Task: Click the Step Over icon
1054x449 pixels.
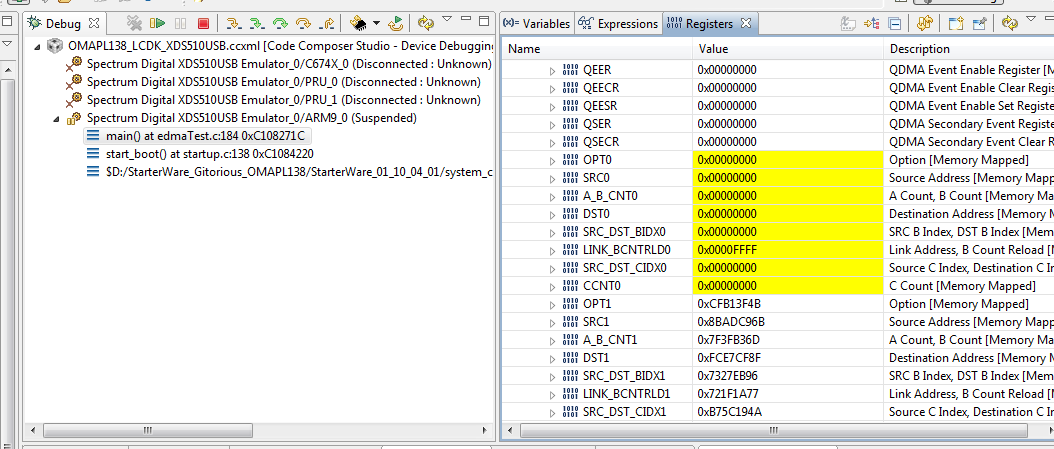Action: [x=303, y=24]
